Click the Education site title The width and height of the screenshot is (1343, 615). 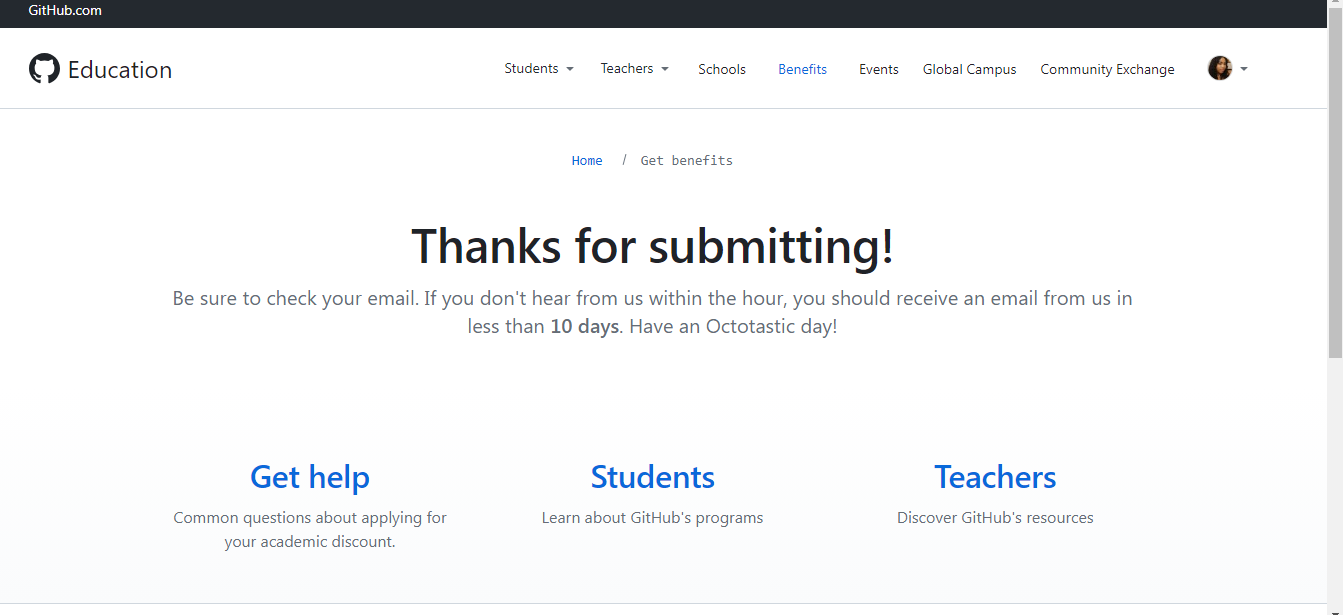click(120, 69)
